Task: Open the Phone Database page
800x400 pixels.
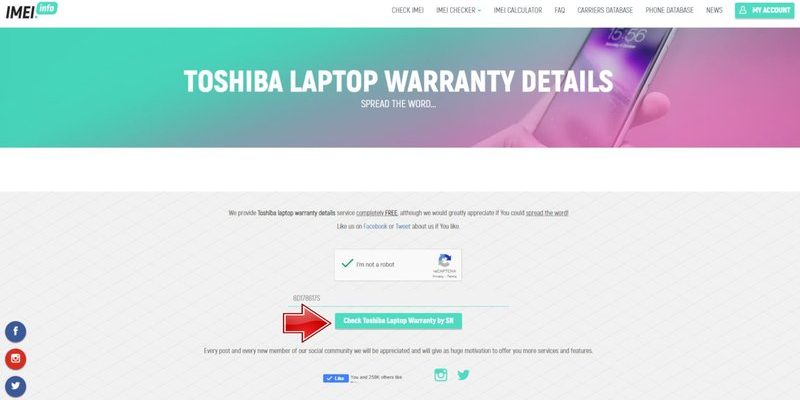Action: [669, 10]
